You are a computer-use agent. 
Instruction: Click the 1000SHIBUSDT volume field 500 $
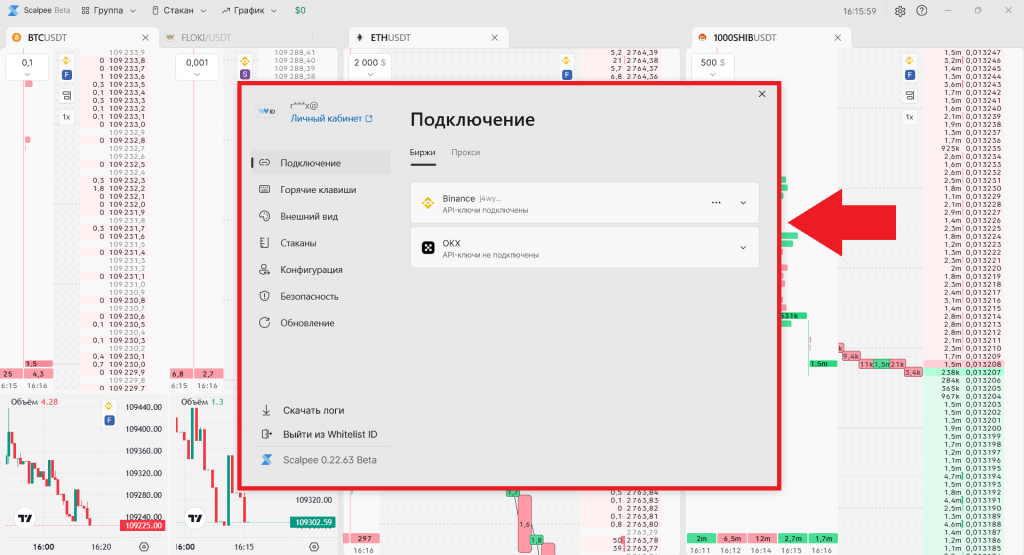pyautogui.click(x=712, y=63)
